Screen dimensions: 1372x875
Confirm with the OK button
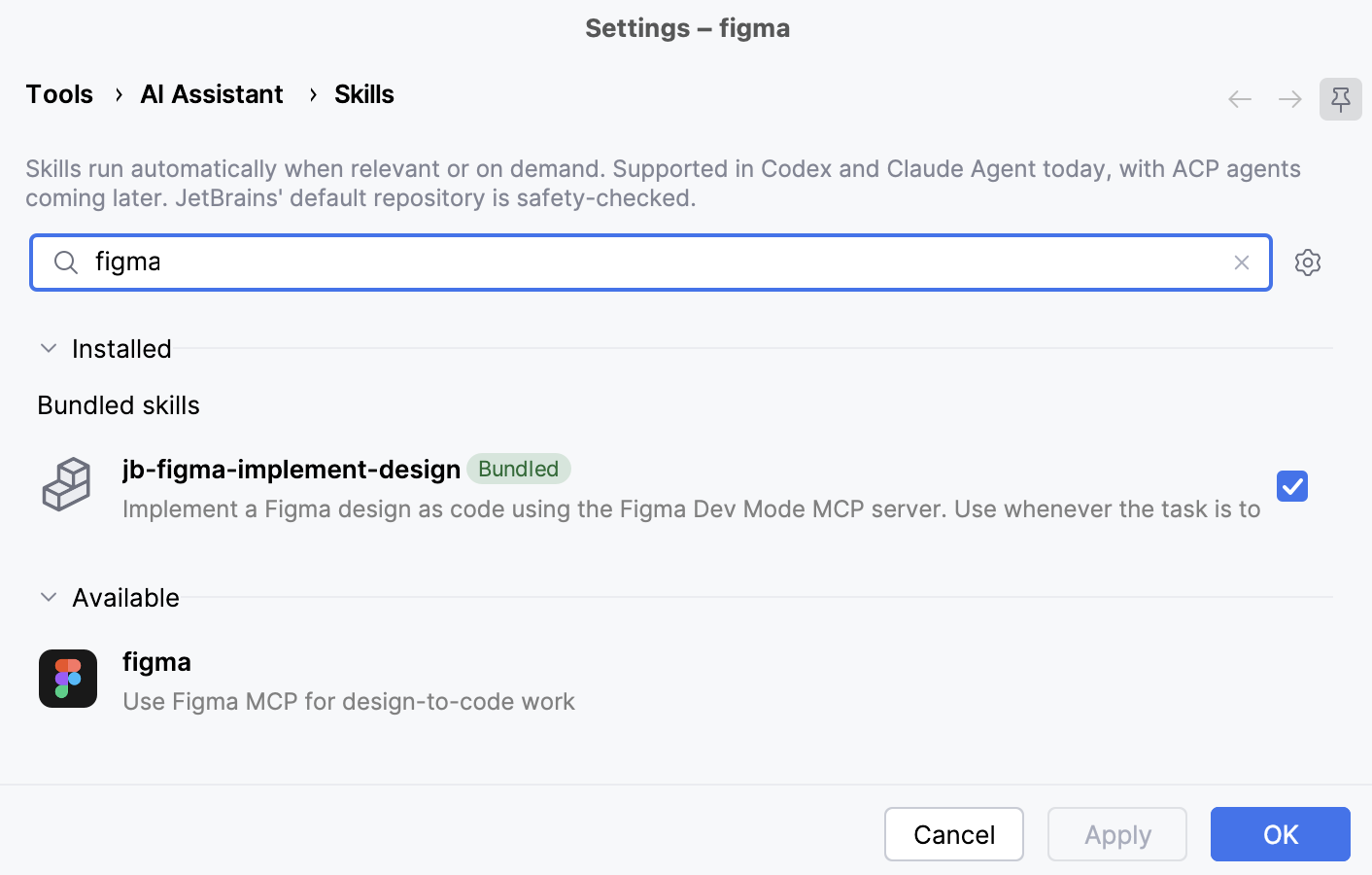(1281, 834)
